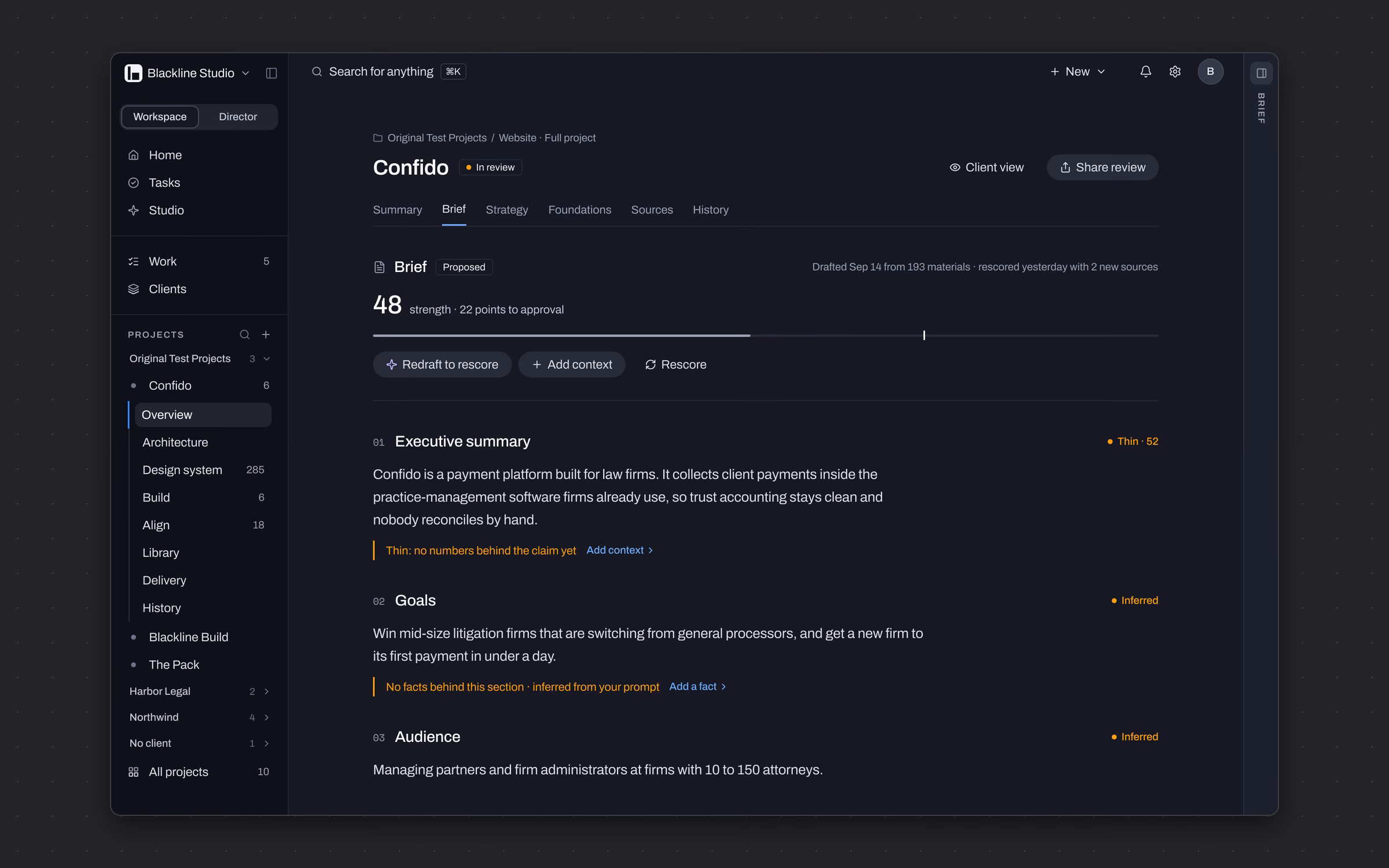Search projects with the magnifier icon

(245, 334)
